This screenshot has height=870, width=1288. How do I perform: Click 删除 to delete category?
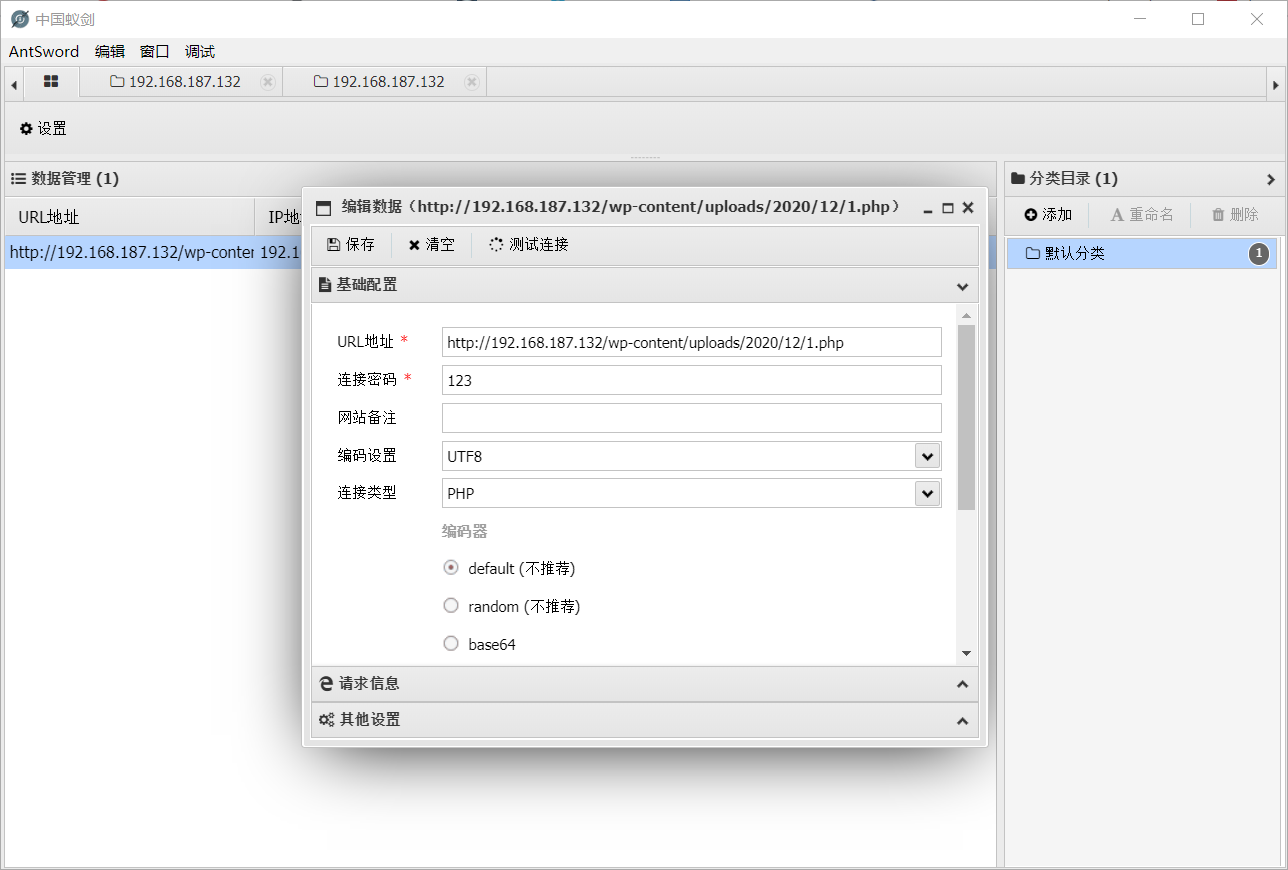(1235, 214)
